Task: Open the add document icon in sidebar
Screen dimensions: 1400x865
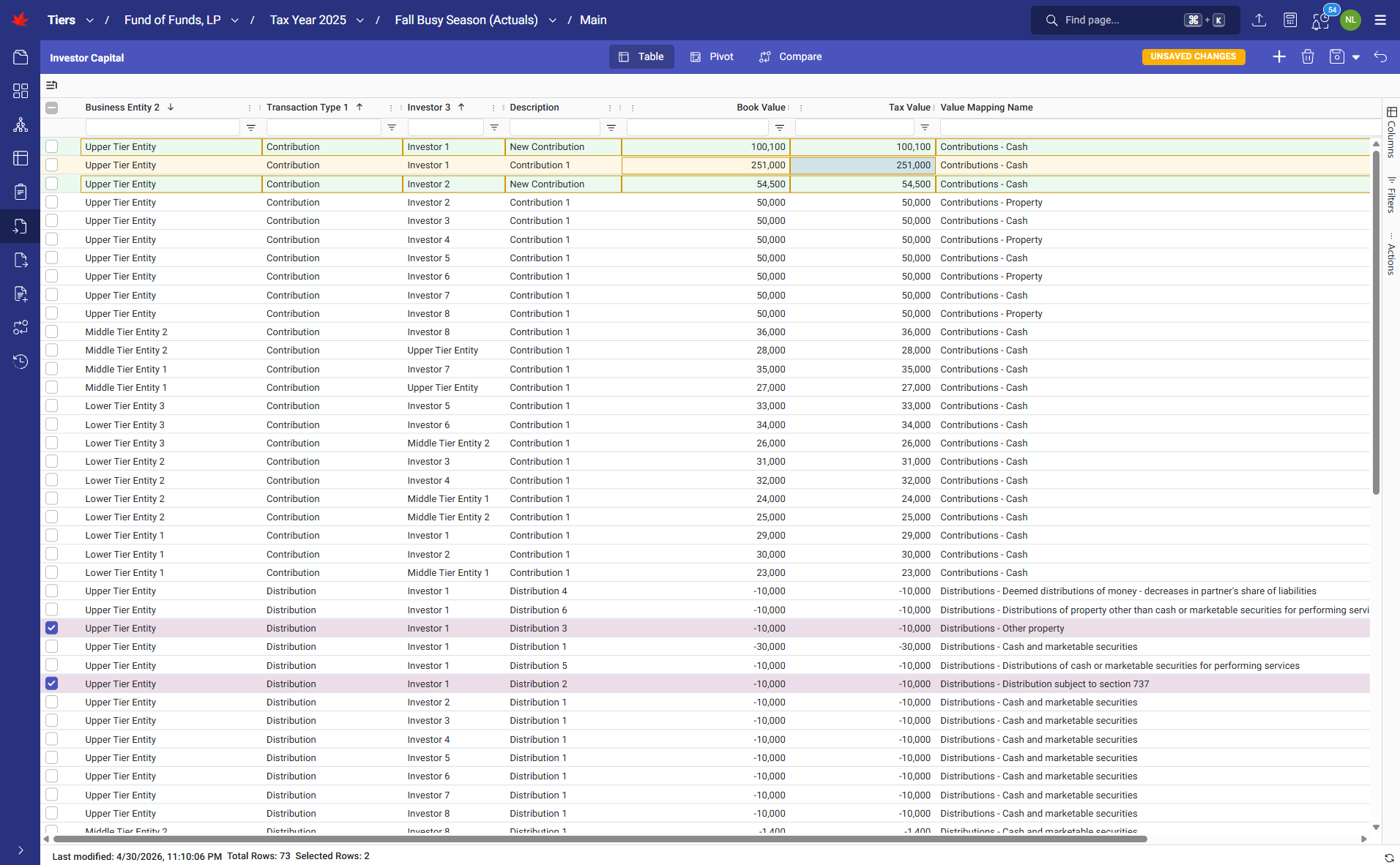Action: point(21,294)
